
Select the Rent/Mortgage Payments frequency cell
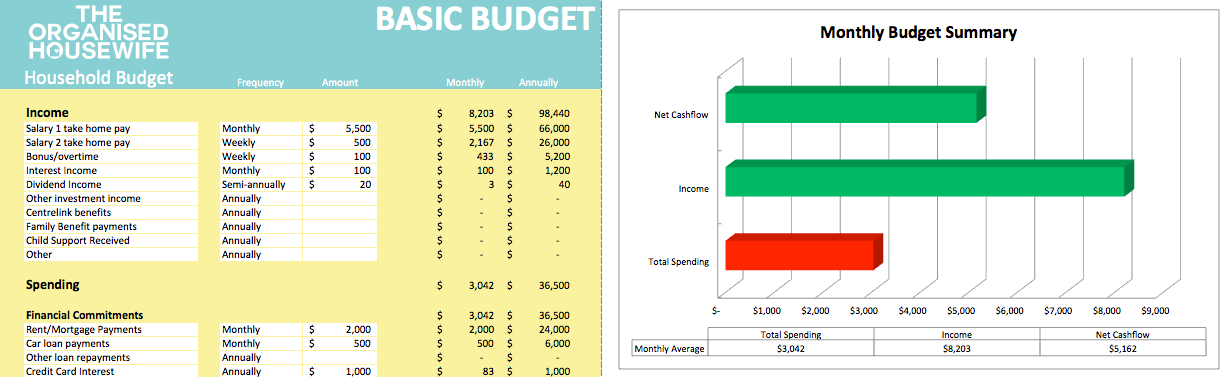tap(260, 330)
